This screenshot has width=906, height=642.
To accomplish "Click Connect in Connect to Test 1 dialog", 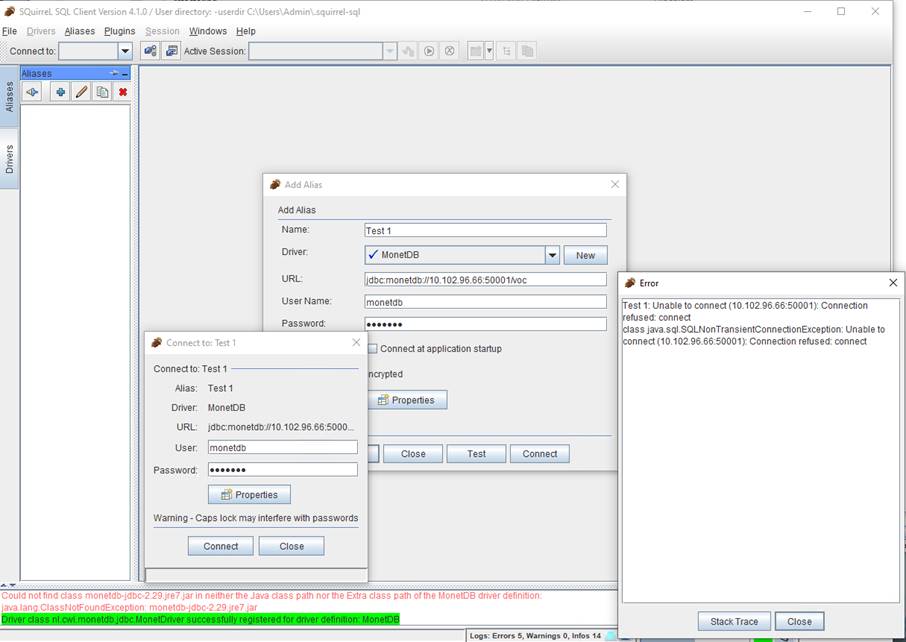I will (221, 546).
